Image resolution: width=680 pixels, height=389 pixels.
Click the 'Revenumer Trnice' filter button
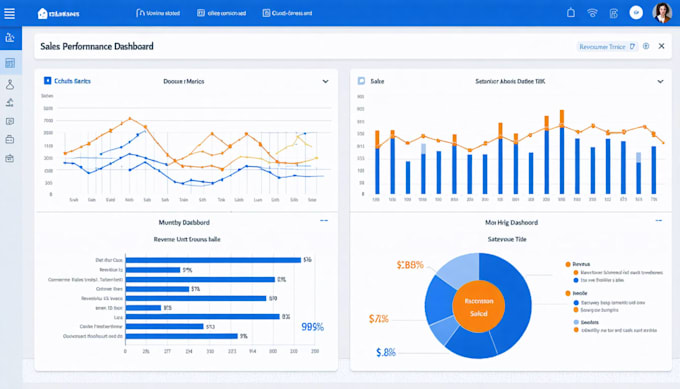[607, 46]
